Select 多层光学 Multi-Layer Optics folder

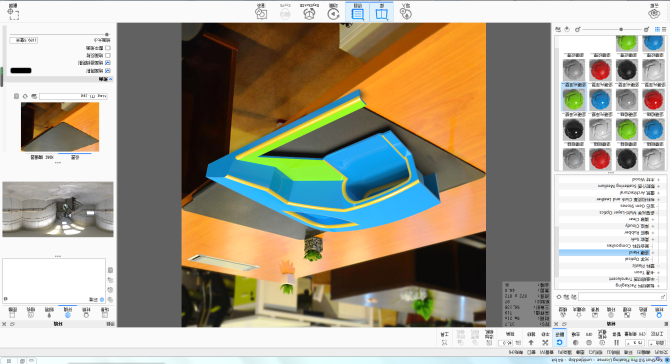click(x=627, y=213)
